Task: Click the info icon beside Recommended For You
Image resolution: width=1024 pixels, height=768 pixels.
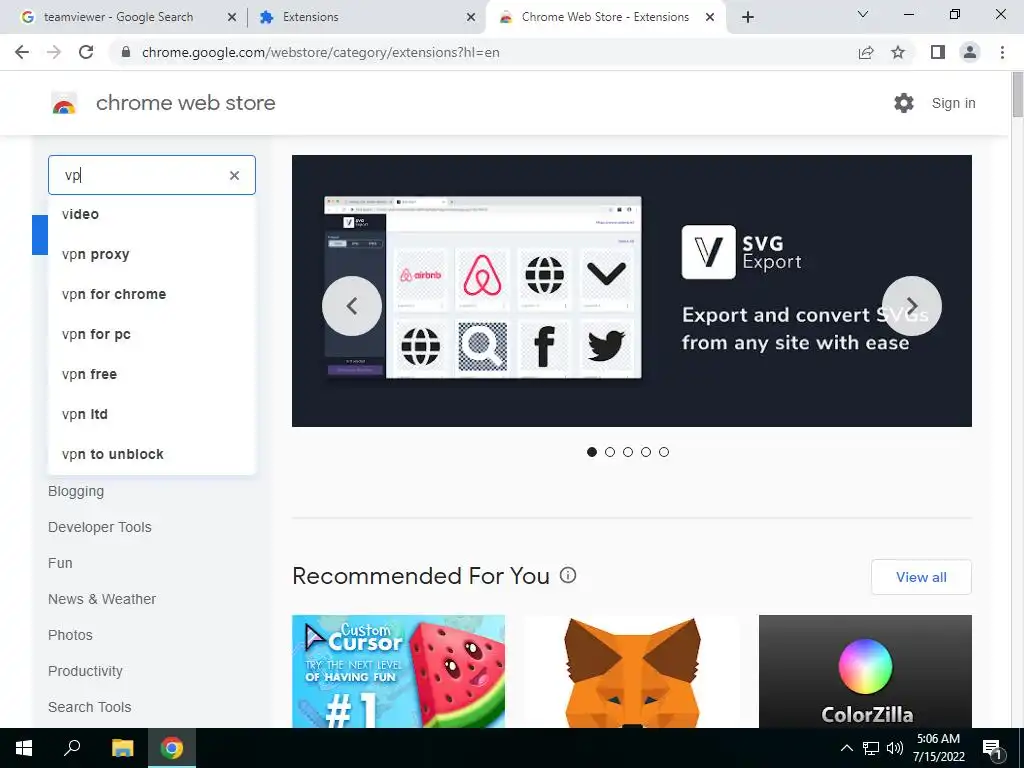Action: 568,575
